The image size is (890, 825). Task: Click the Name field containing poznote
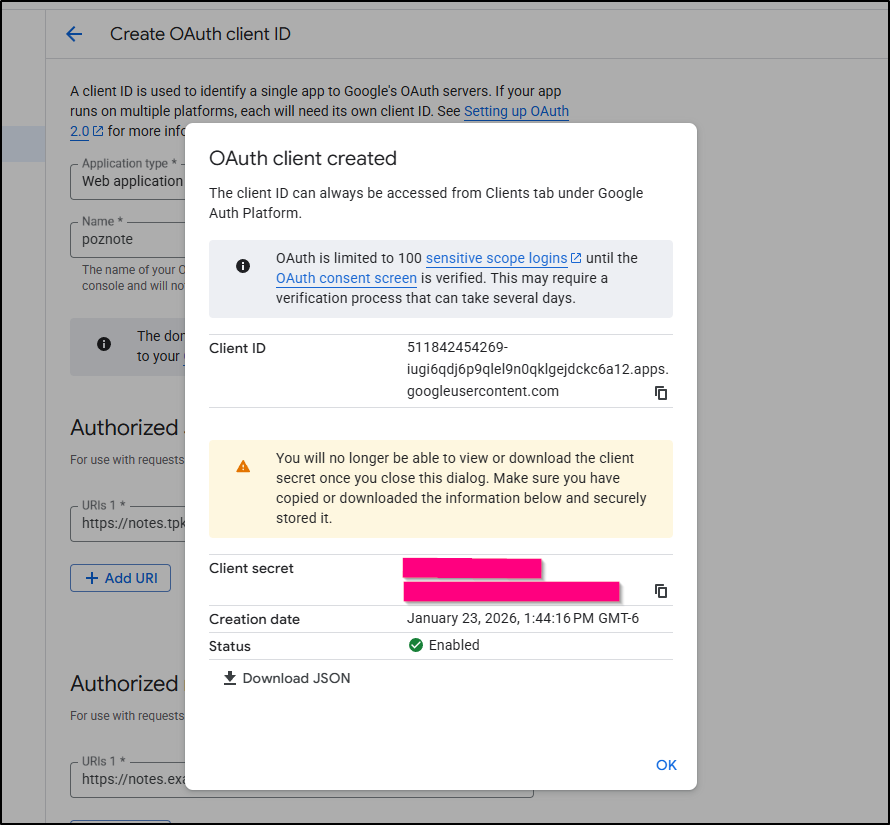click(128, 239)
